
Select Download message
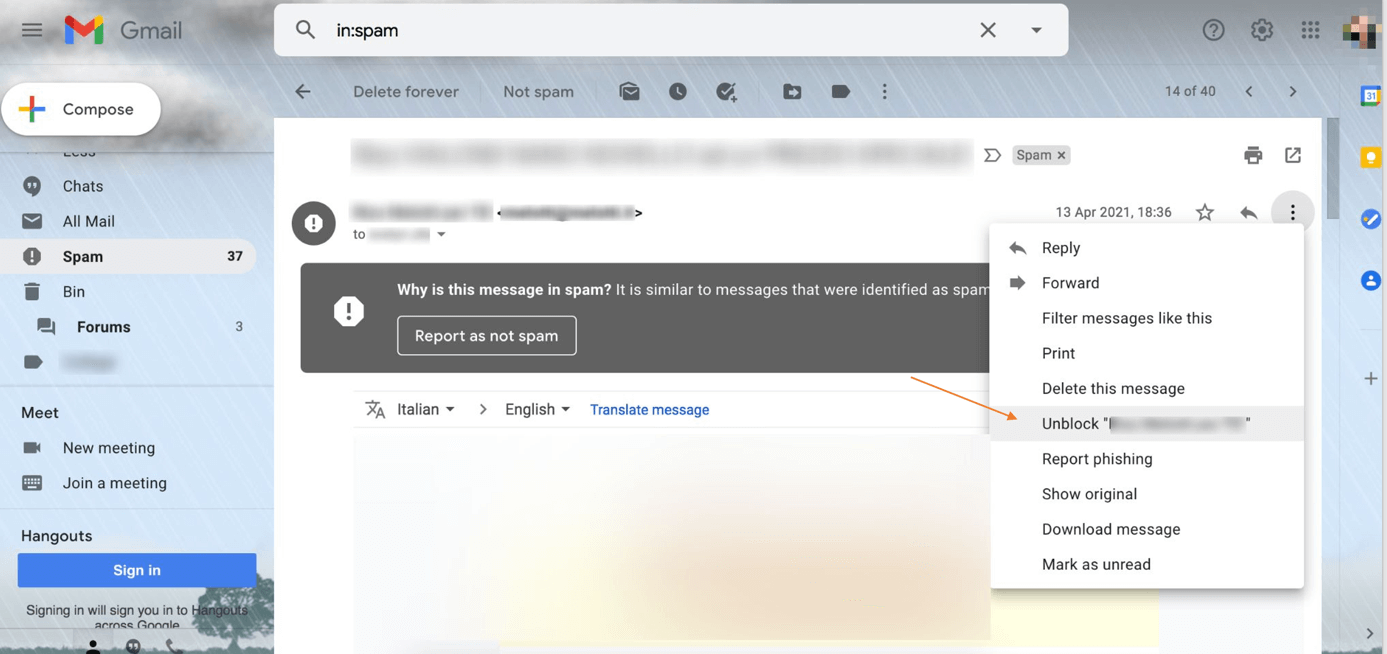pyautogui.click(x=1147, y=529)
